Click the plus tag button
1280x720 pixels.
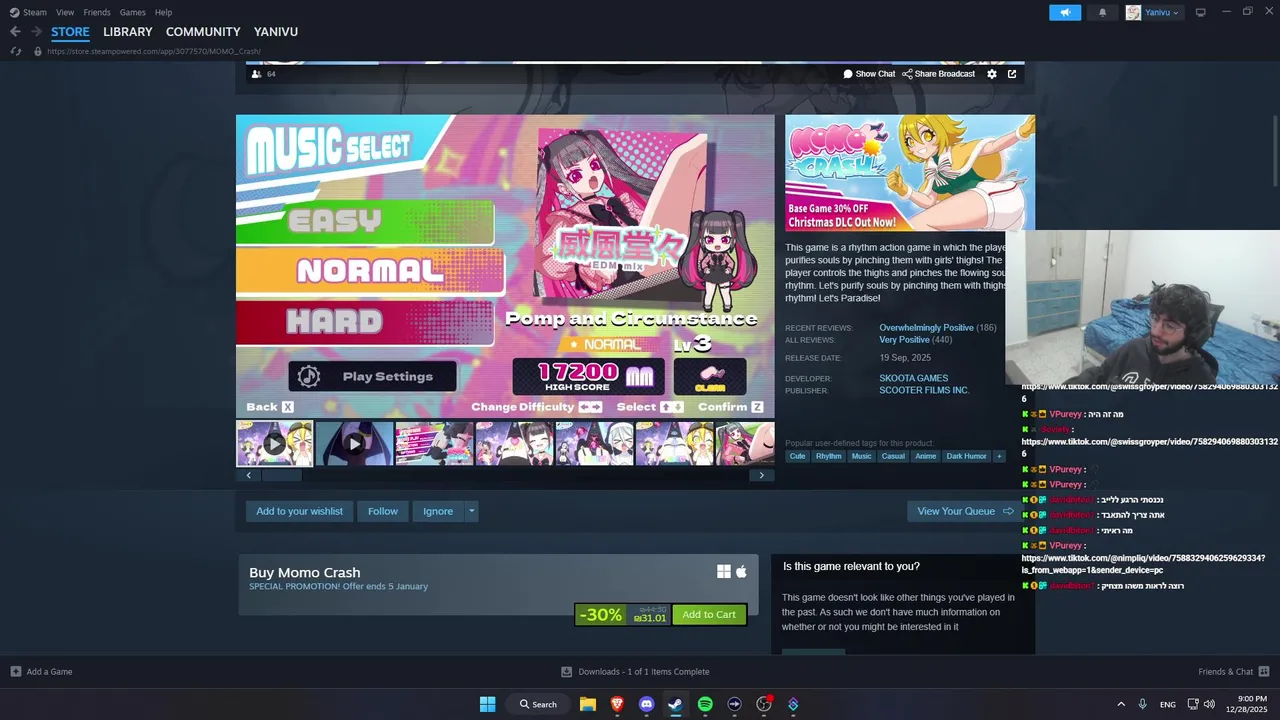tap(998, 456)
